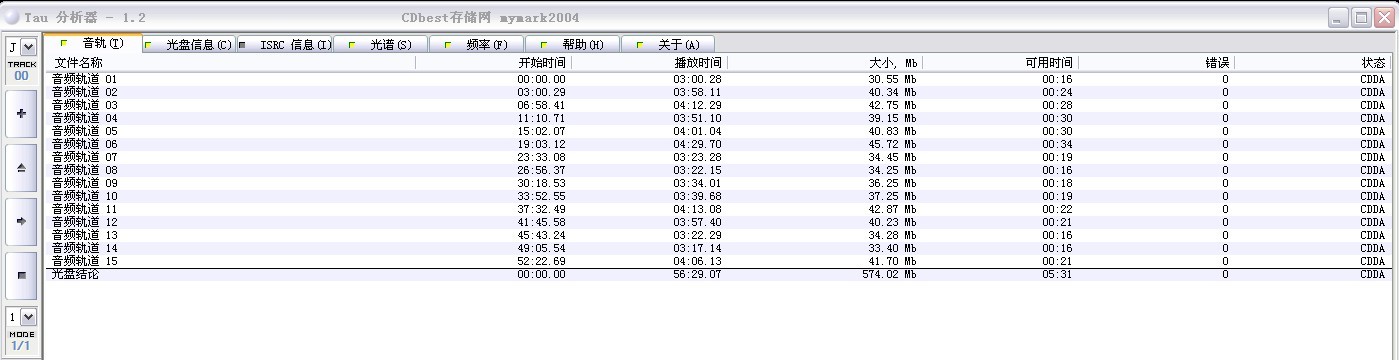The width and height of the screenshot is (1399, 360).
Task: Select row 音频轨道 04
Action: (718, 118)
